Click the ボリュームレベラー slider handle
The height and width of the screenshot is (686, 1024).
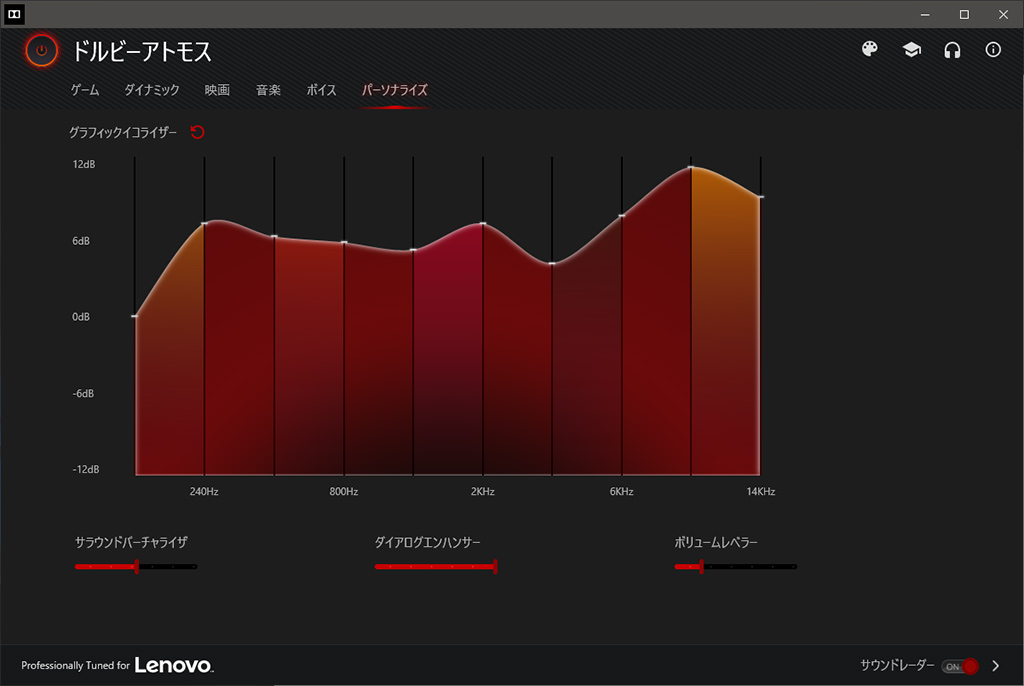701,566
